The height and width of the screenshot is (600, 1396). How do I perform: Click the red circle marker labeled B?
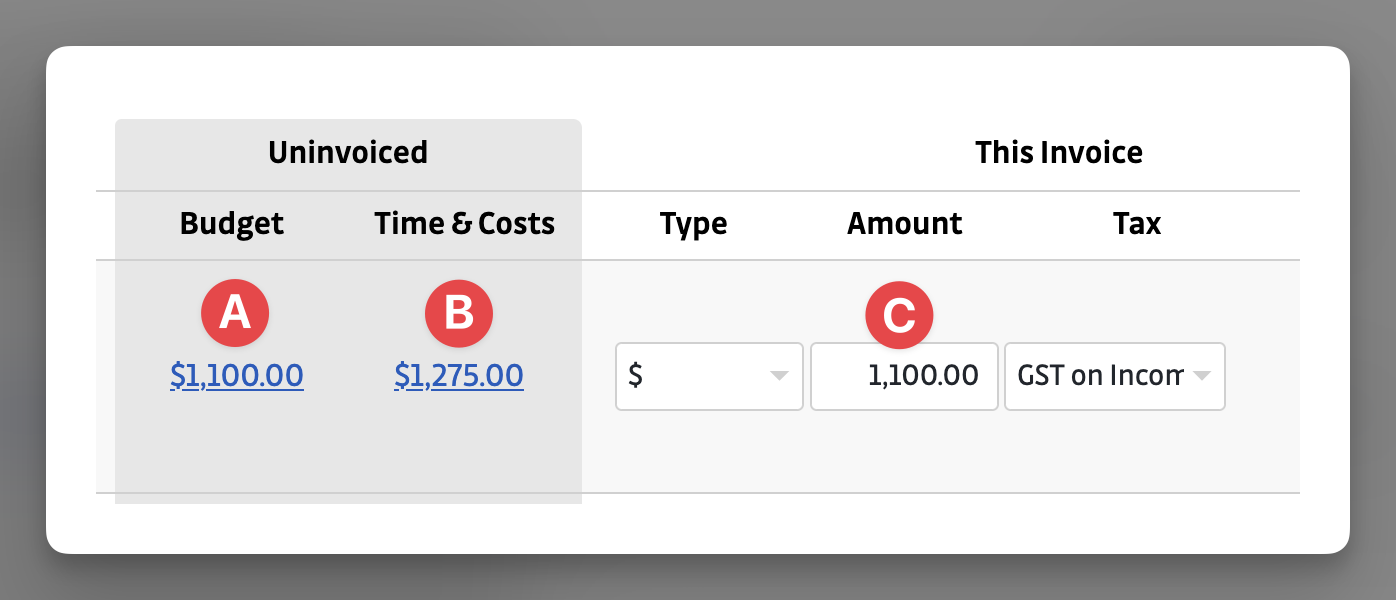[x=459, y=313]
